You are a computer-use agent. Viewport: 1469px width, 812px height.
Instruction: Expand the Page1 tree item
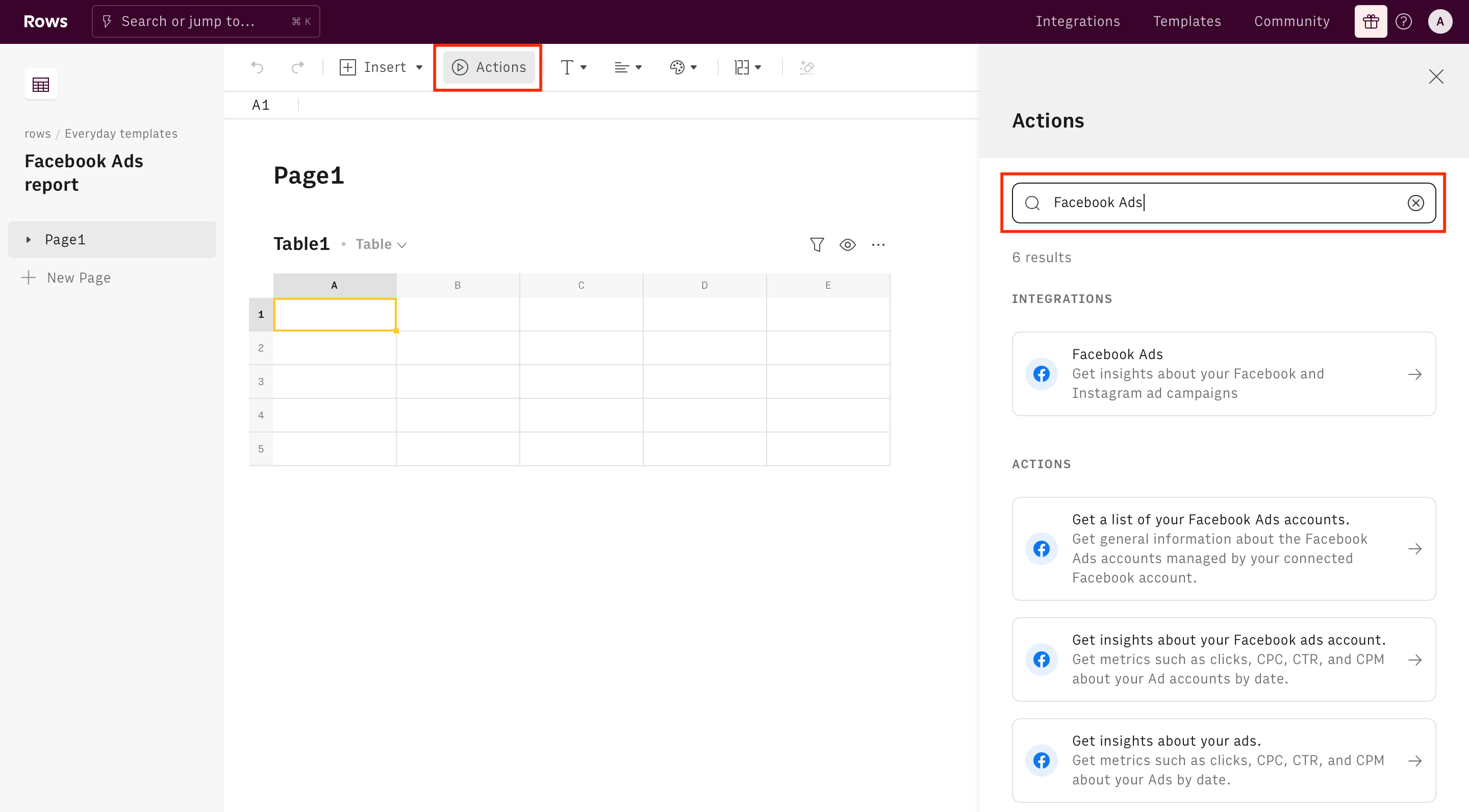click(x=29, y=240)
